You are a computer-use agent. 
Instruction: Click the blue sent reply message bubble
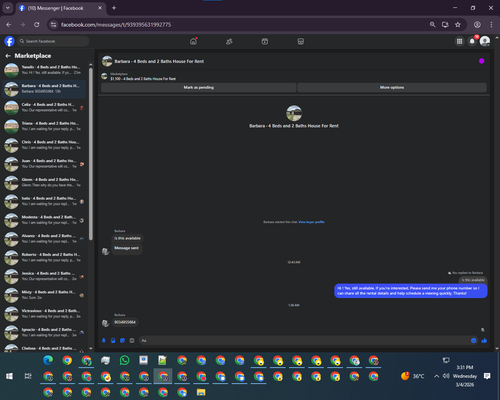coord(411,291)
